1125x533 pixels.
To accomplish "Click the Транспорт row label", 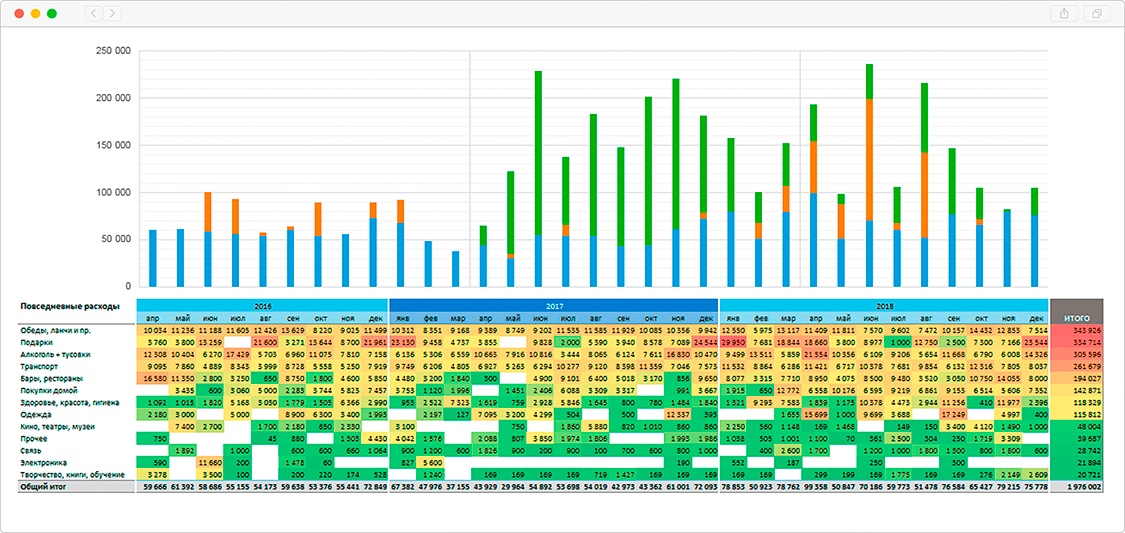I will tap(41, 366).
